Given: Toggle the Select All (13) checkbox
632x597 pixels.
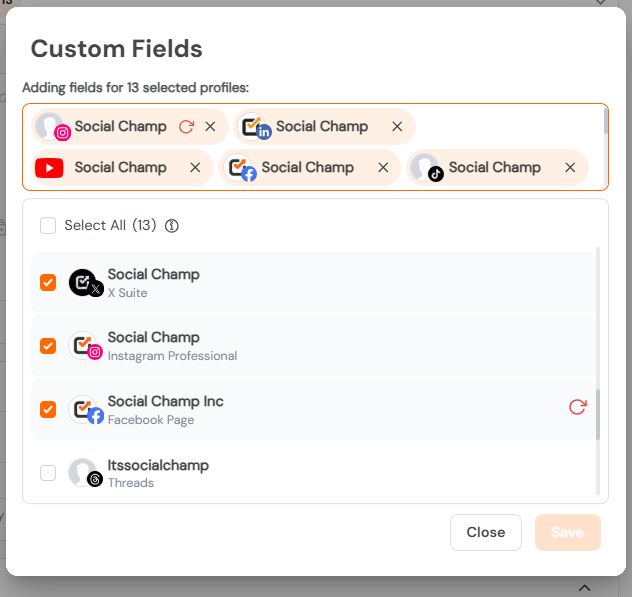Looking at the screenshot, I should pos(48,225).
